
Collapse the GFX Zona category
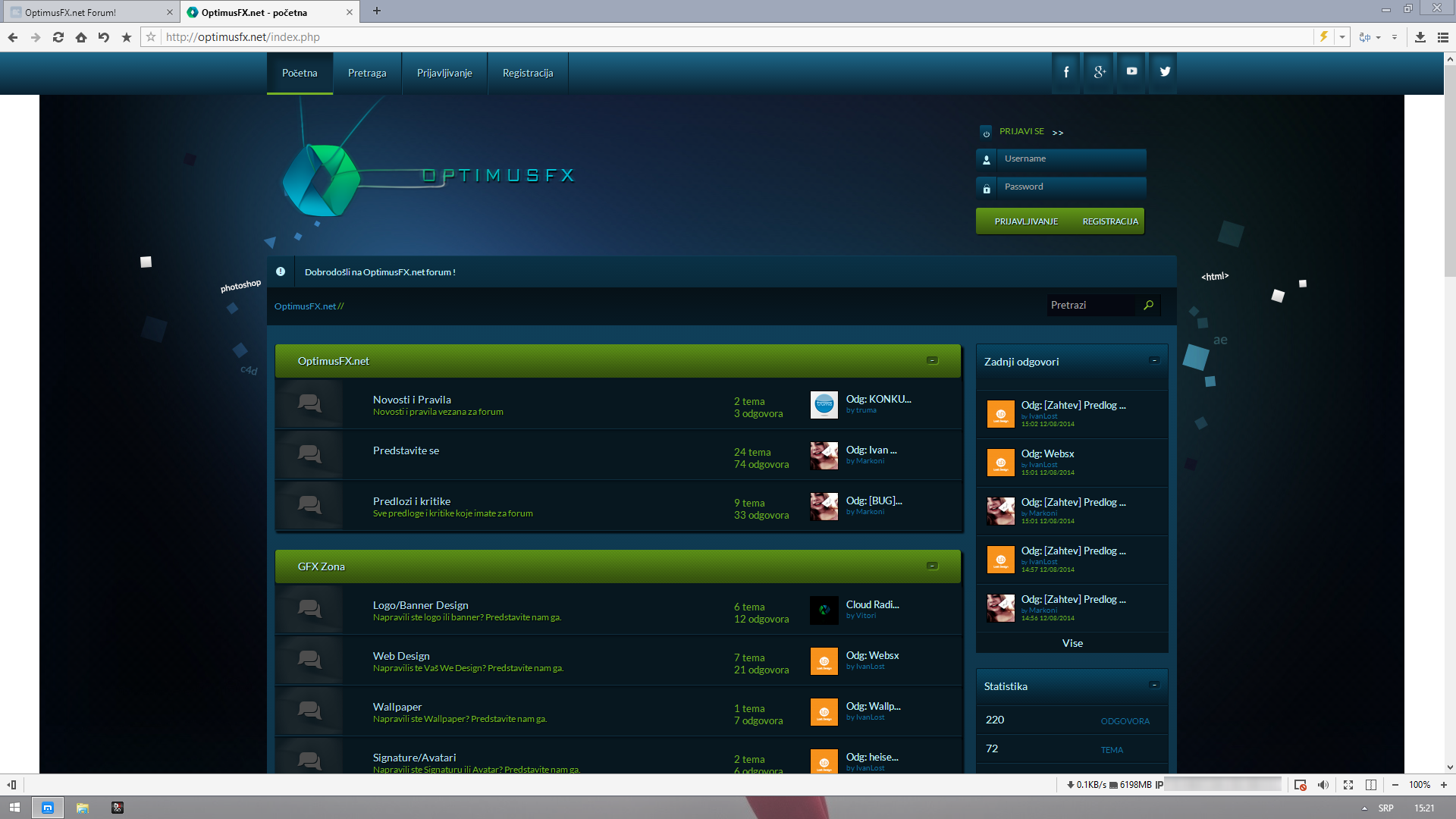933,566
